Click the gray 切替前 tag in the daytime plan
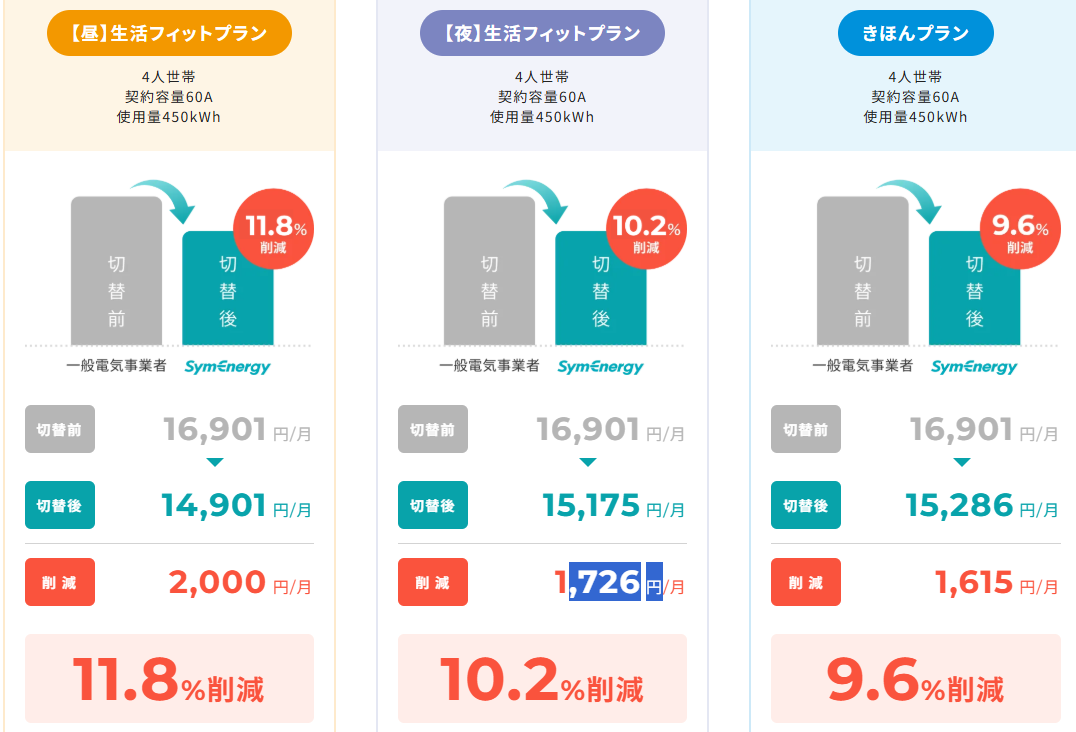Image resolution: width=1076 pixels, height=732 pixels. (x=60, y=429)
